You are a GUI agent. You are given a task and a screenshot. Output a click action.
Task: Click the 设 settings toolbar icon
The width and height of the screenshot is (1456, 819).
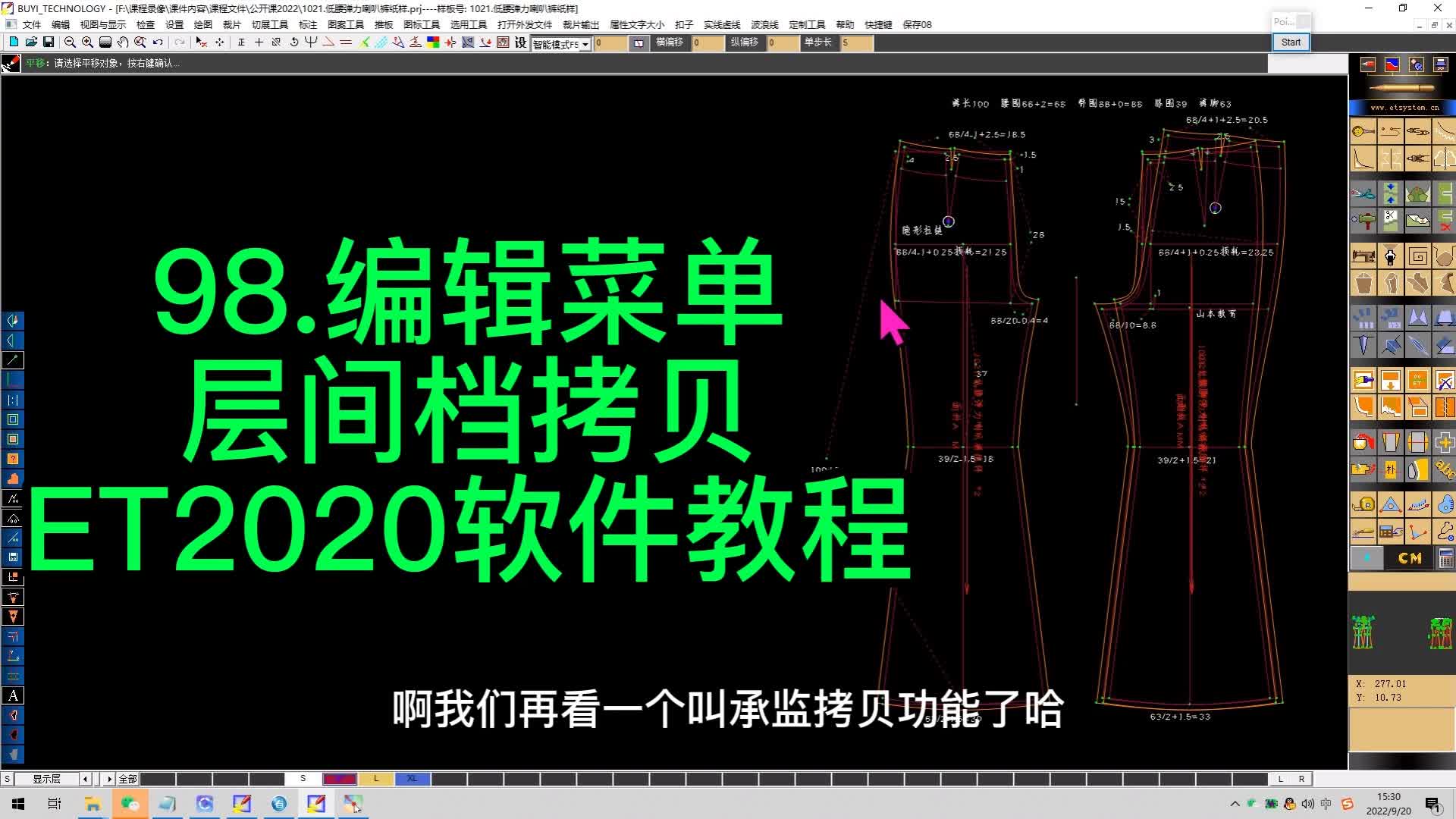click(520, 42)
